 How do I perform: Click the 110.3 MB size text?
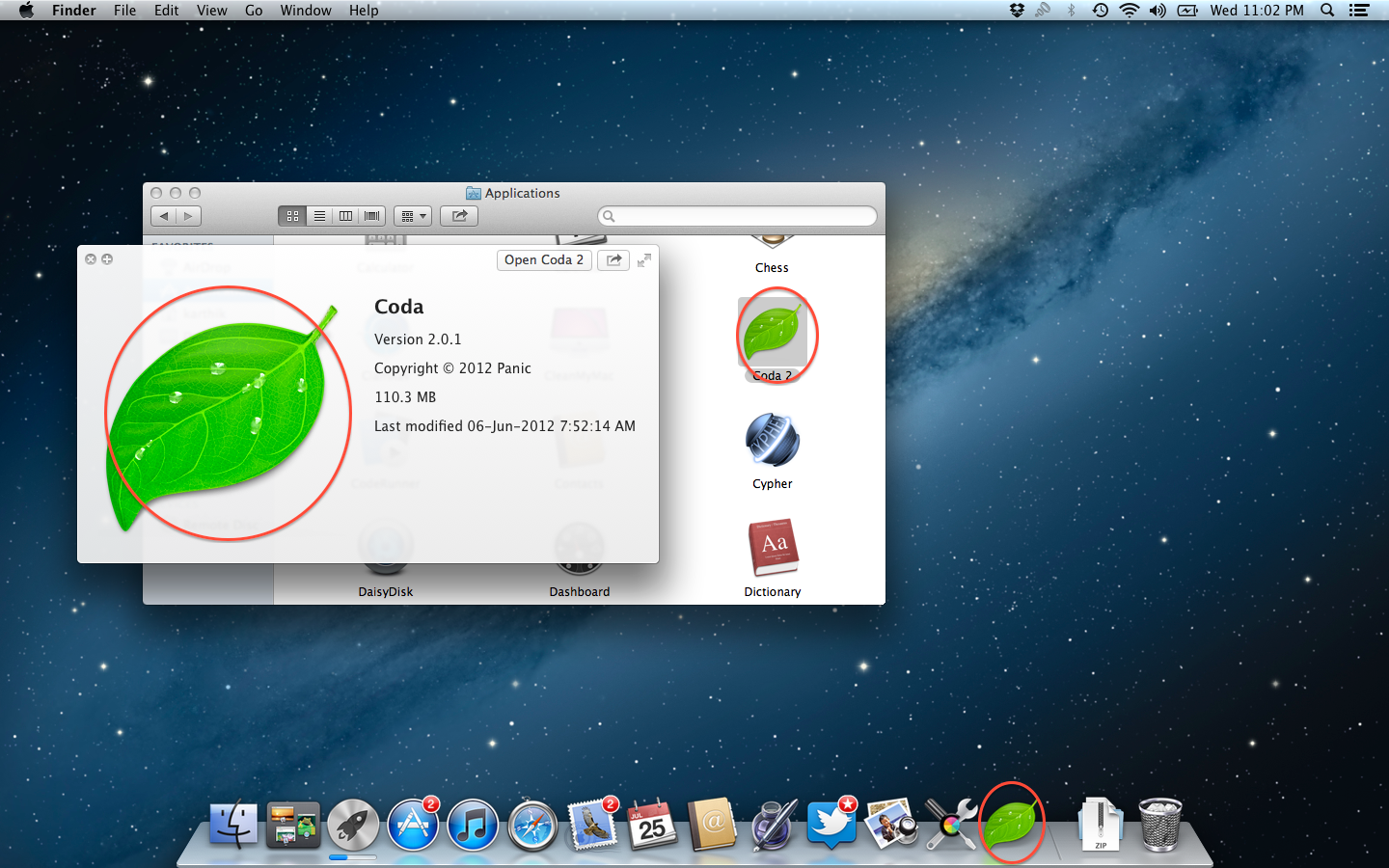click(405, 397)
